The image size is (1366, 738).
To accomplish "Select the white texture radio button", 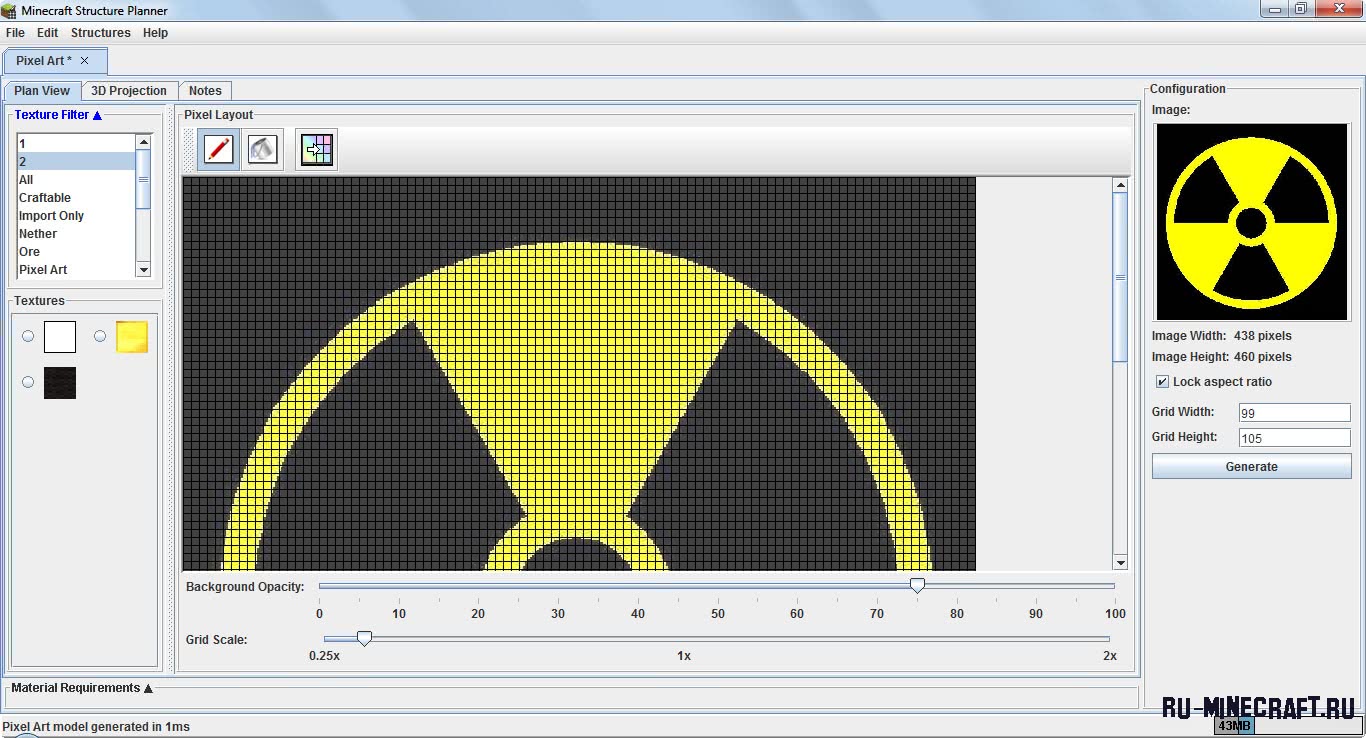I will pos(28,337).
